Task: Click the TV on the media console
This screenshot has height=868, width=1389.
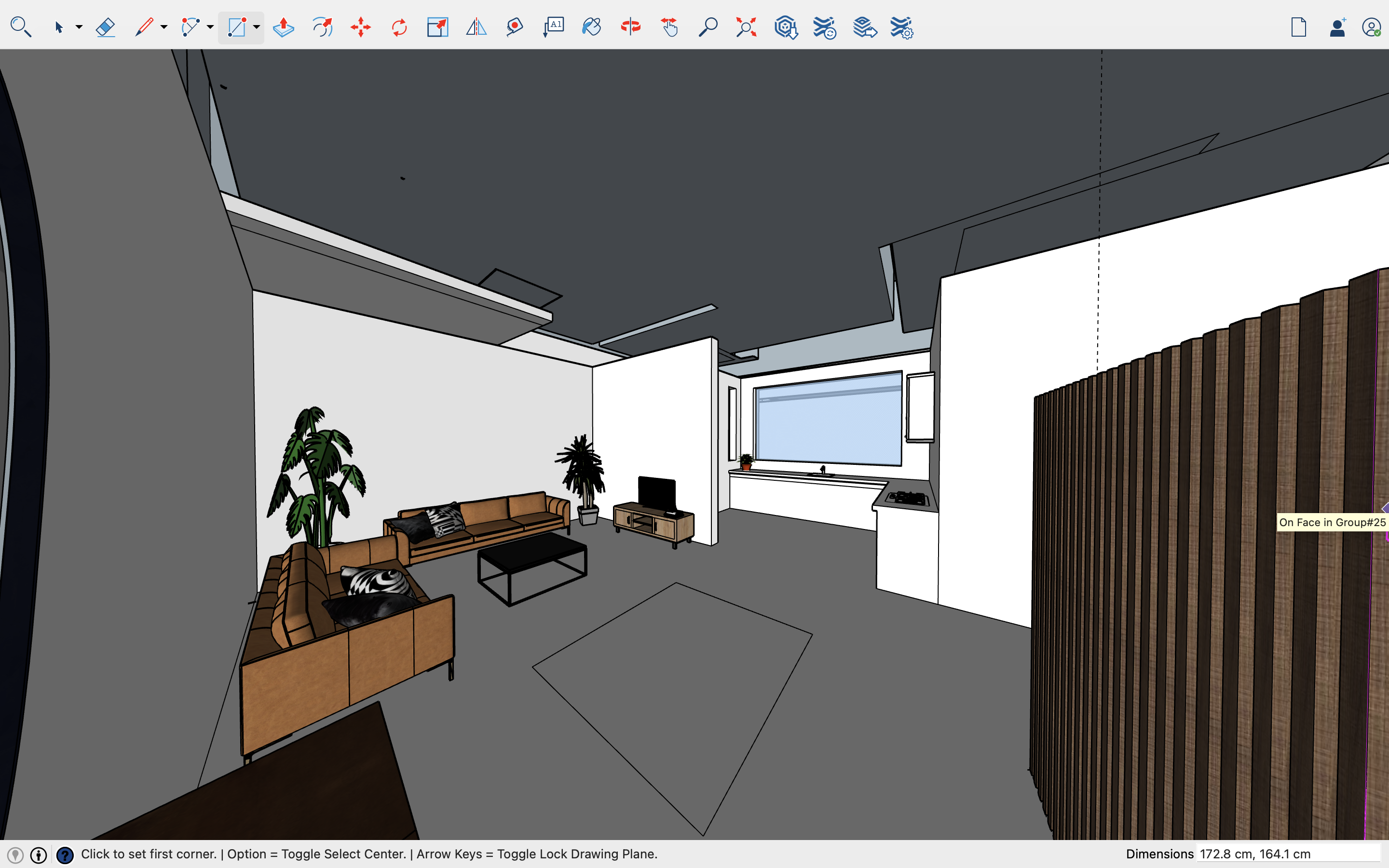Action: click(x=657, y=494)
